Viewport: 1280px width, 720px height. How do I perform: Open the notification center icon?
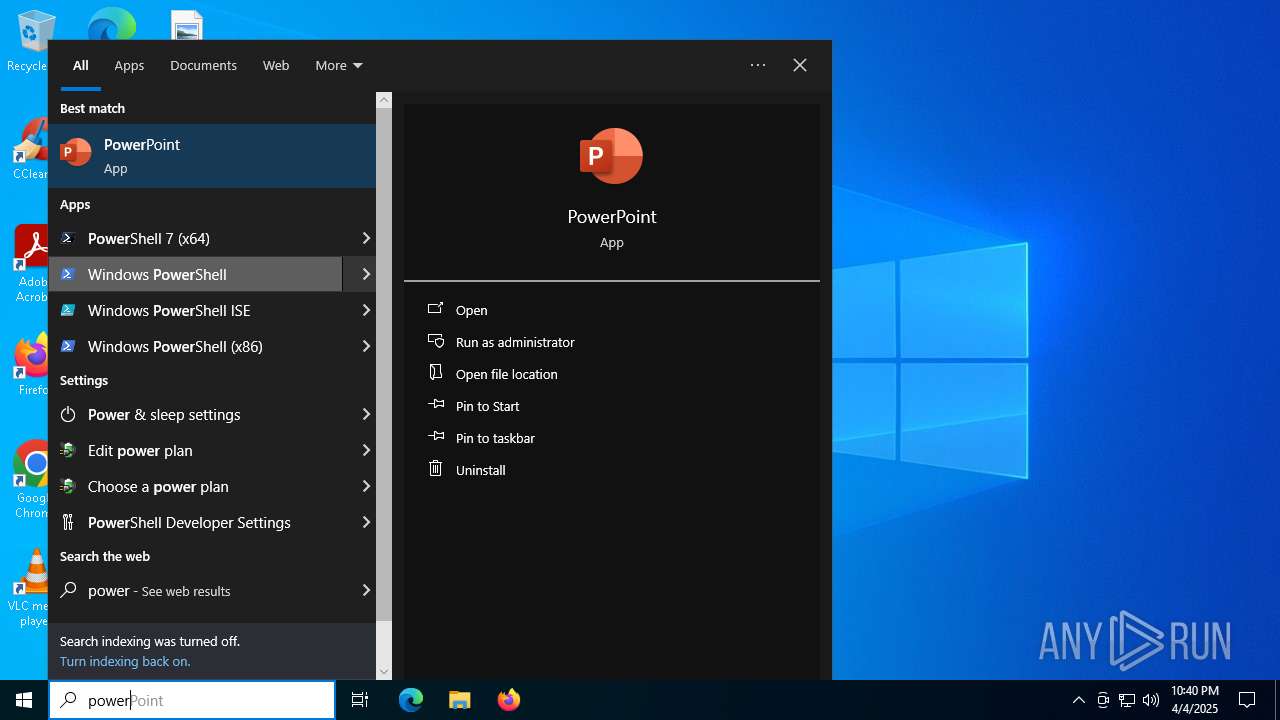[1247, 700]
